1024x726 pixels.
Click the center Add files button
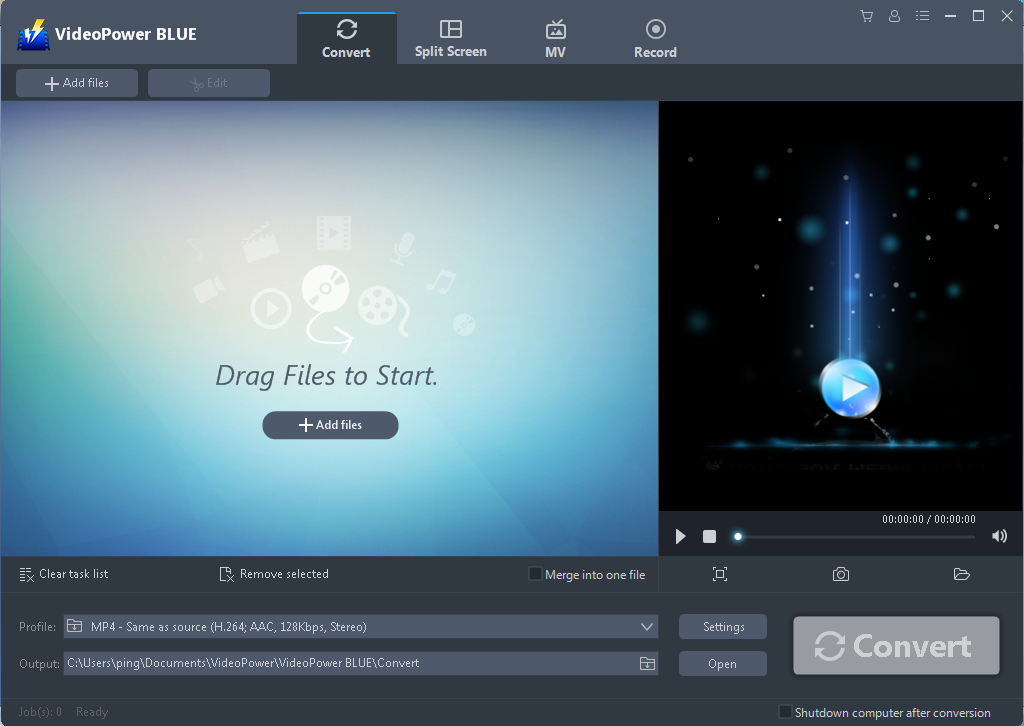330,425
